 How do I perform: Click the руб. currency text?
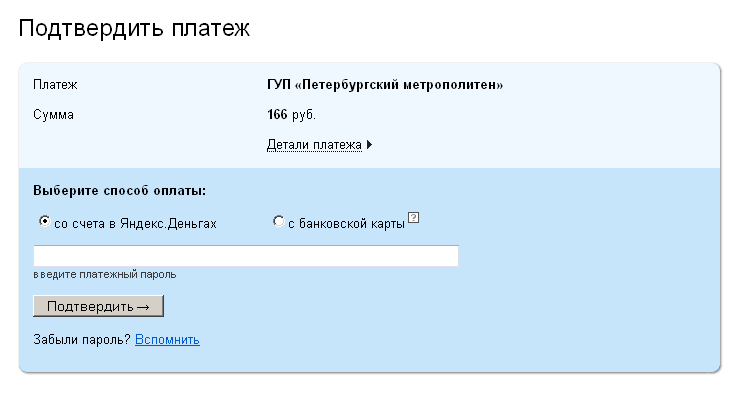(304, 115)
